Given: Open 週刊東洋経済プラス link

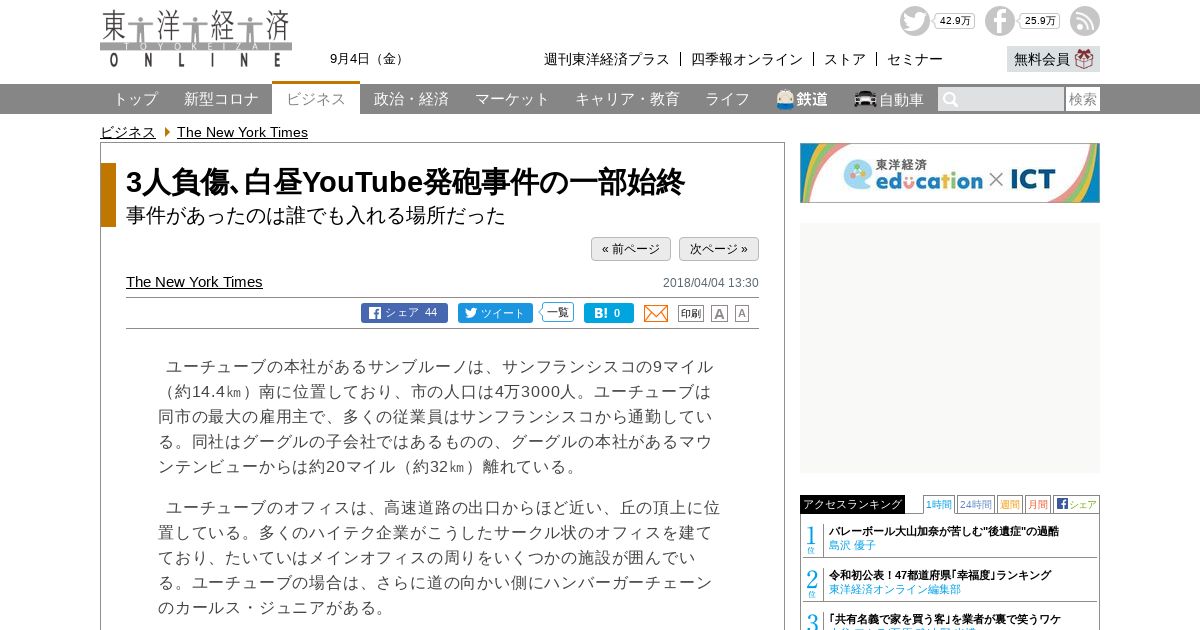Looking at the screenshot, I should 607,59.
